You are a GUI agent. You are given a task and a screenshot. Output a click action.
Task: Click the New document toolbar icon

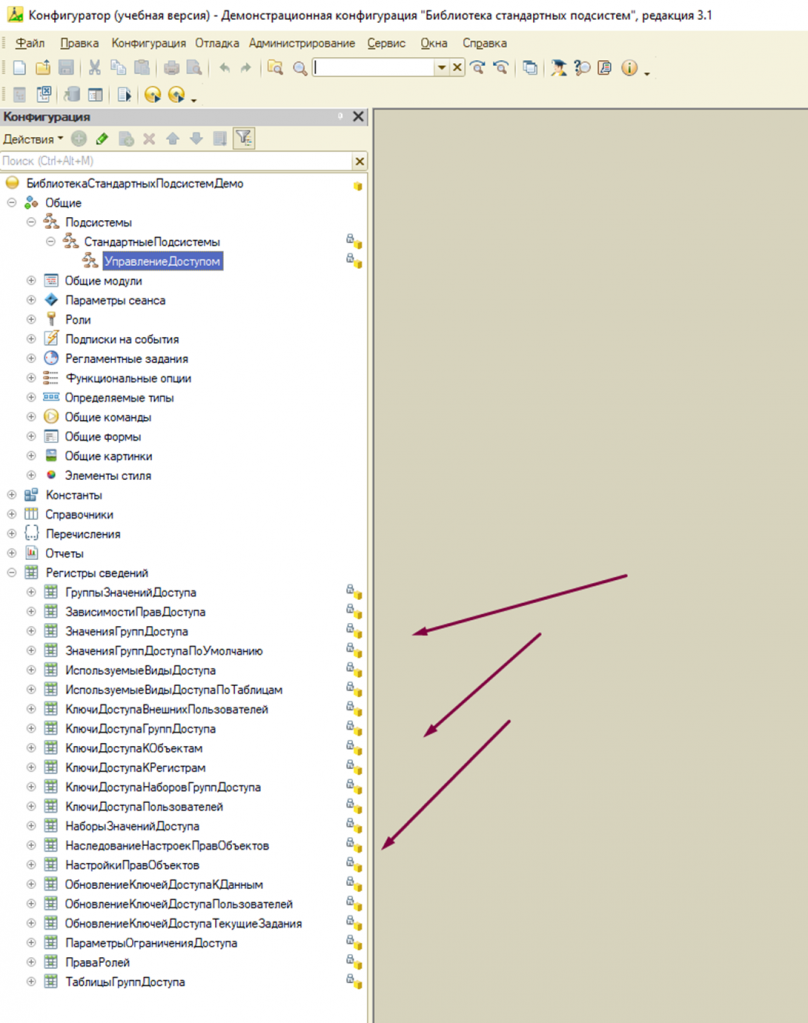(20, 68)
